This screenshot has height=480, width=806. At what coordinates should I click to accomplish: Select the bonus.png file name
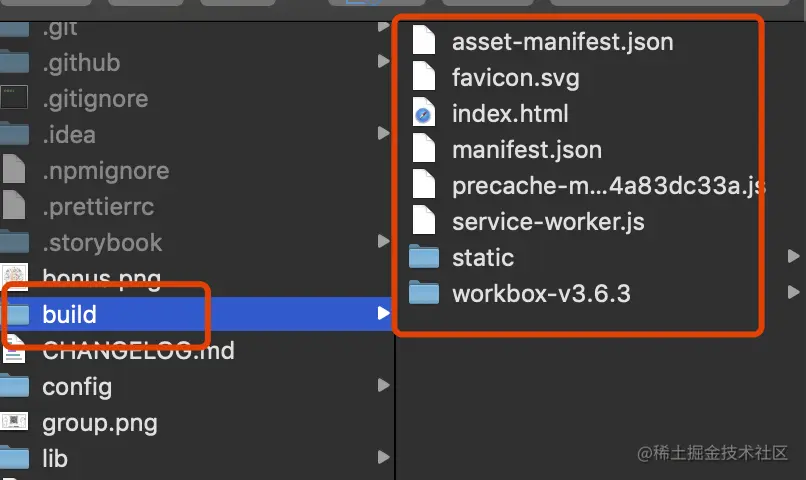point(101,279)
